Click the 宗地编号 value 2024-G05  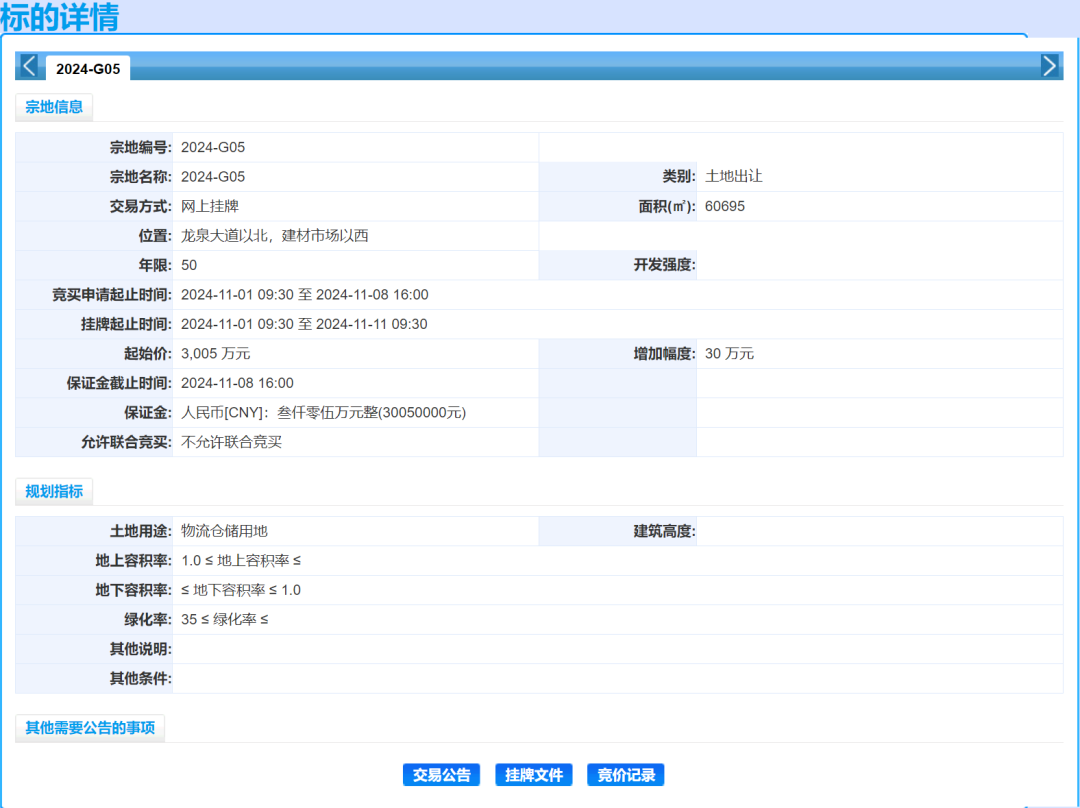pyautogui.click(x=213, y=147)
